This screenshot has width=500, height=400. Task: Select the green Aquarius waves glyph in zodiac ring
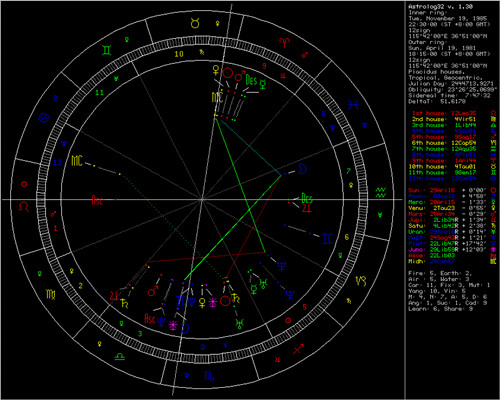click(380, 192)
